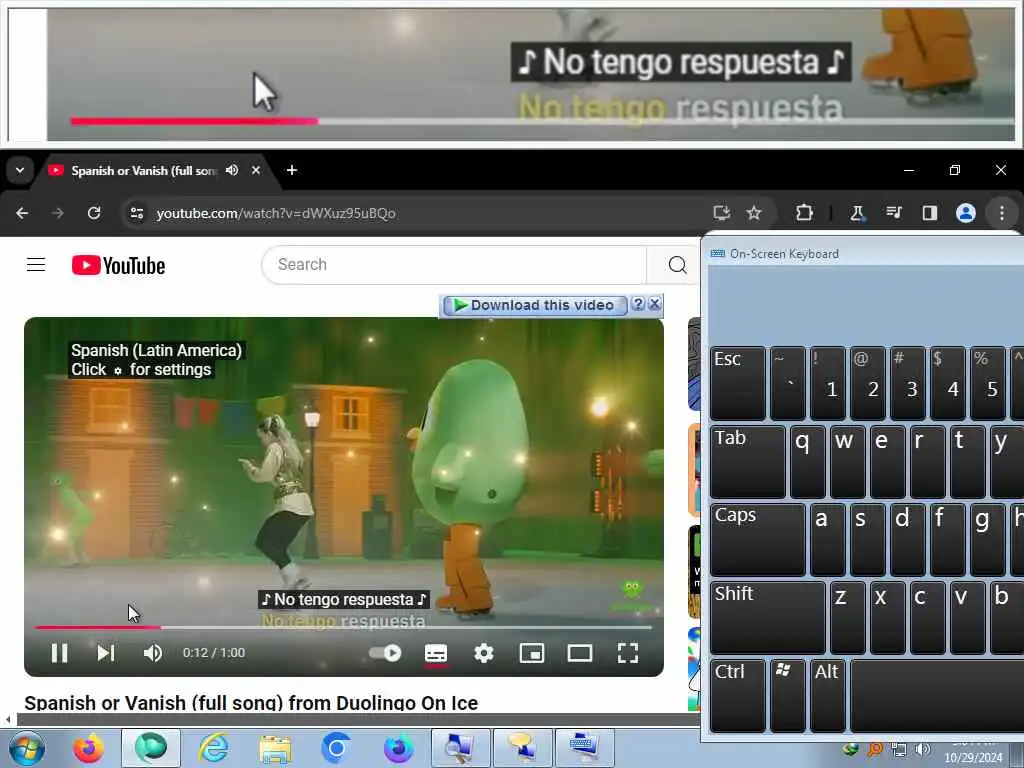Toggle Ctrl key on On-Screen Keyboard
Viewport: 1024px width, 768px height.
737,696
